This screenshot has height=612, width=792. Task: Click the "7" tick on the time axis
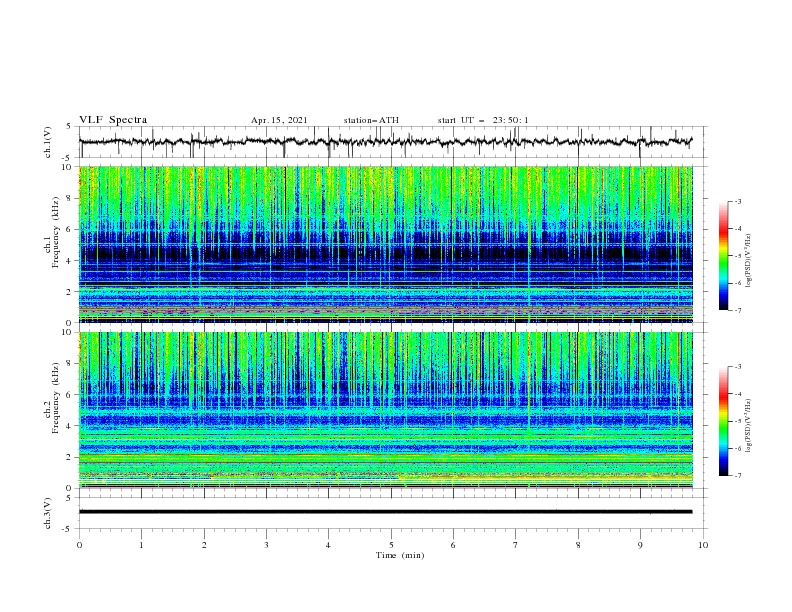click(x=516, y=545)
